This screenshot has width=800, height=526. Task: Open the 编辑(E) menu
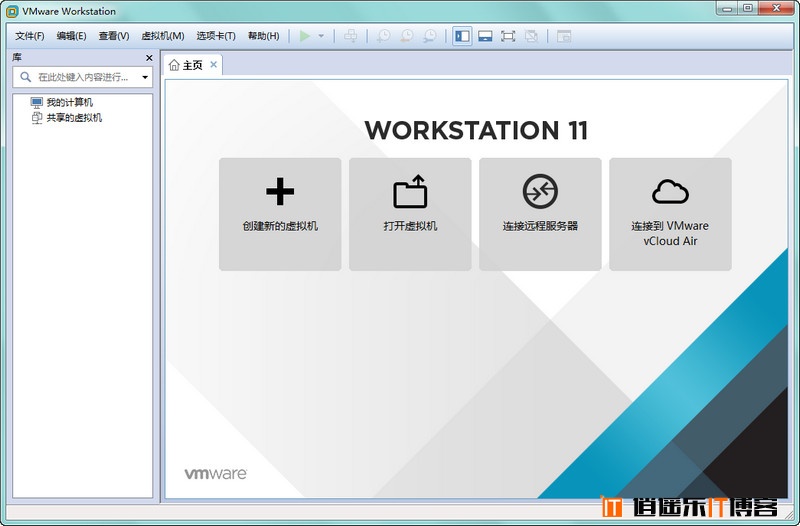point(71,36)
